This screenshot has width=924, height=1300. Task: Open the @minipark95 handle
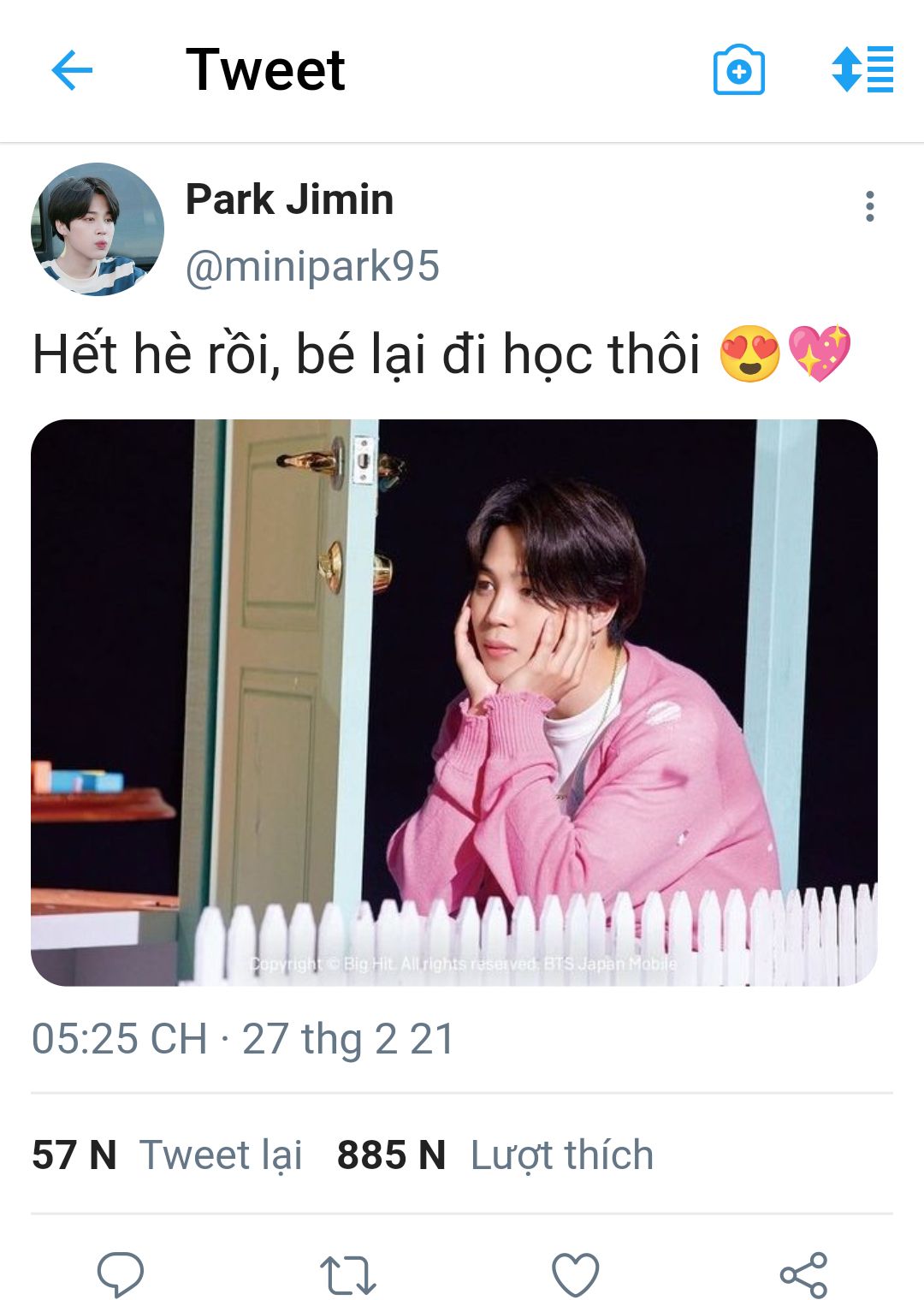(x=312, y=266)
